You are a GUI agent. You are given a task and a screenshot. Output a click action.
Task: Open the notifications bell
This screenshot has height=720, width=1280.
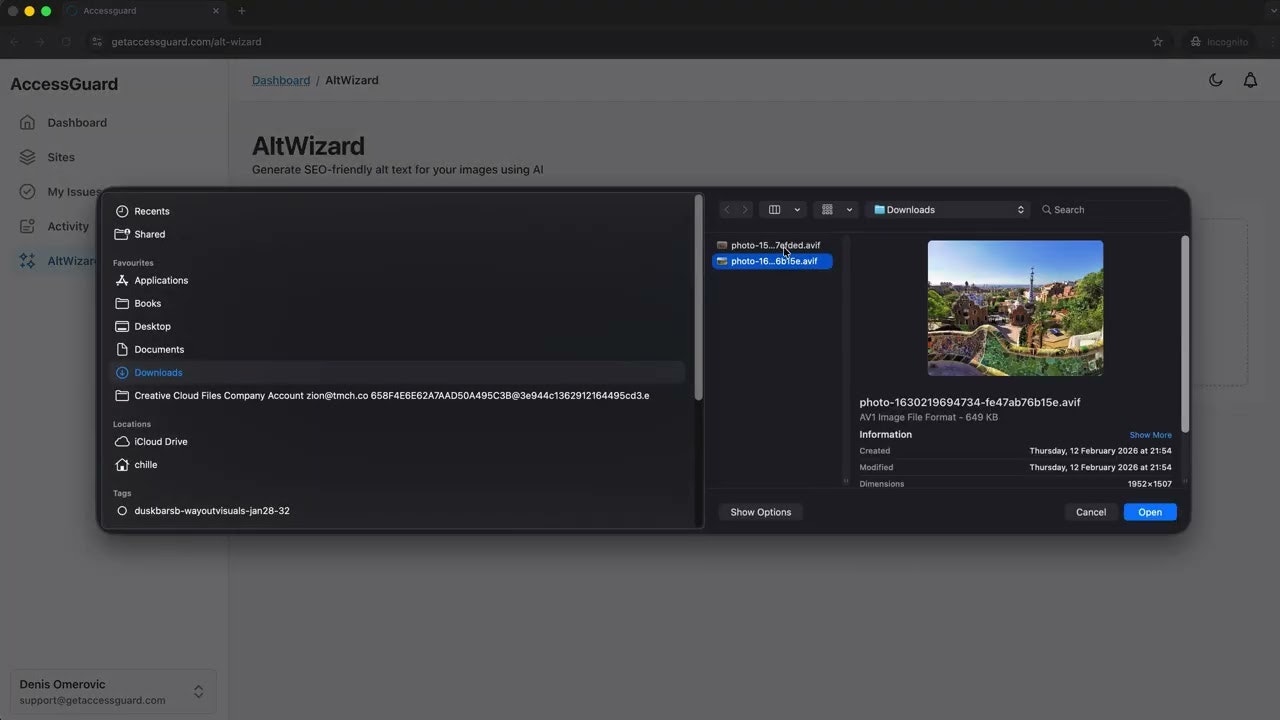coord(1250,80)
